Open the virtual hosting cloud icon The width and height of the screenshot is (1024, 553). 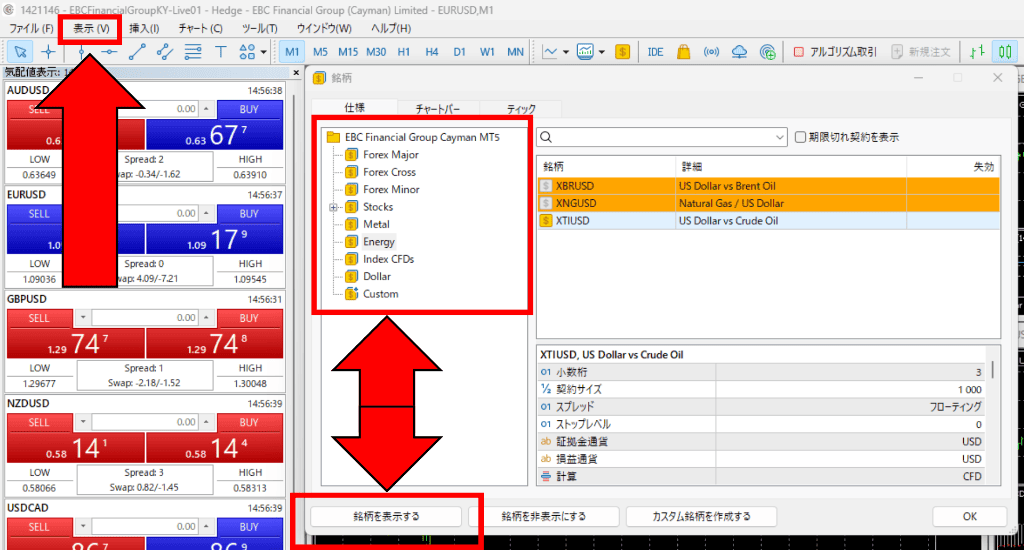(739, 52)
